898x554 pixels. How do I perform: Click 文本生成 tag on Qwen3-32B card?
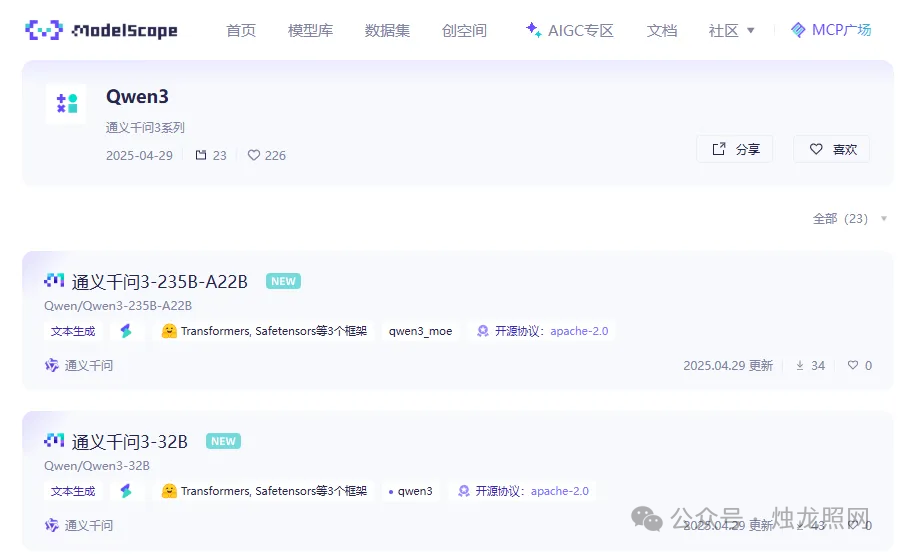[73, 491]
